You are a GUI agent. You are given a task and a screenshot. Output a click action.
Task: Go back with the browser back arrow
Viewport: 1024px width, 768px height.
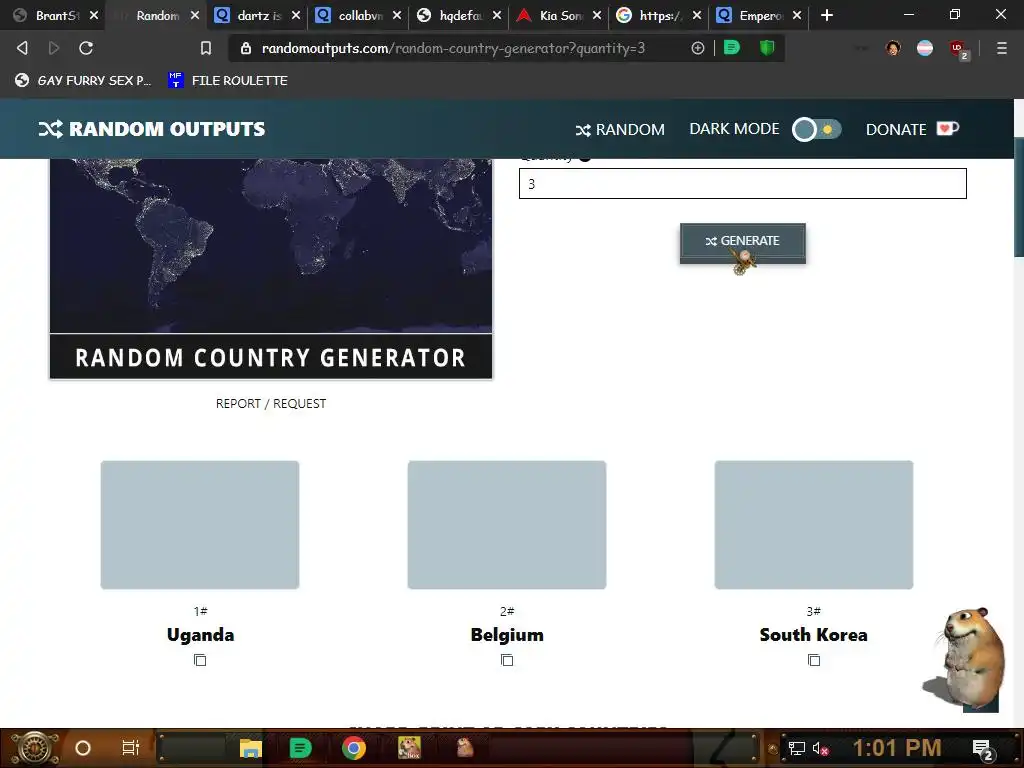pos(22,48)
